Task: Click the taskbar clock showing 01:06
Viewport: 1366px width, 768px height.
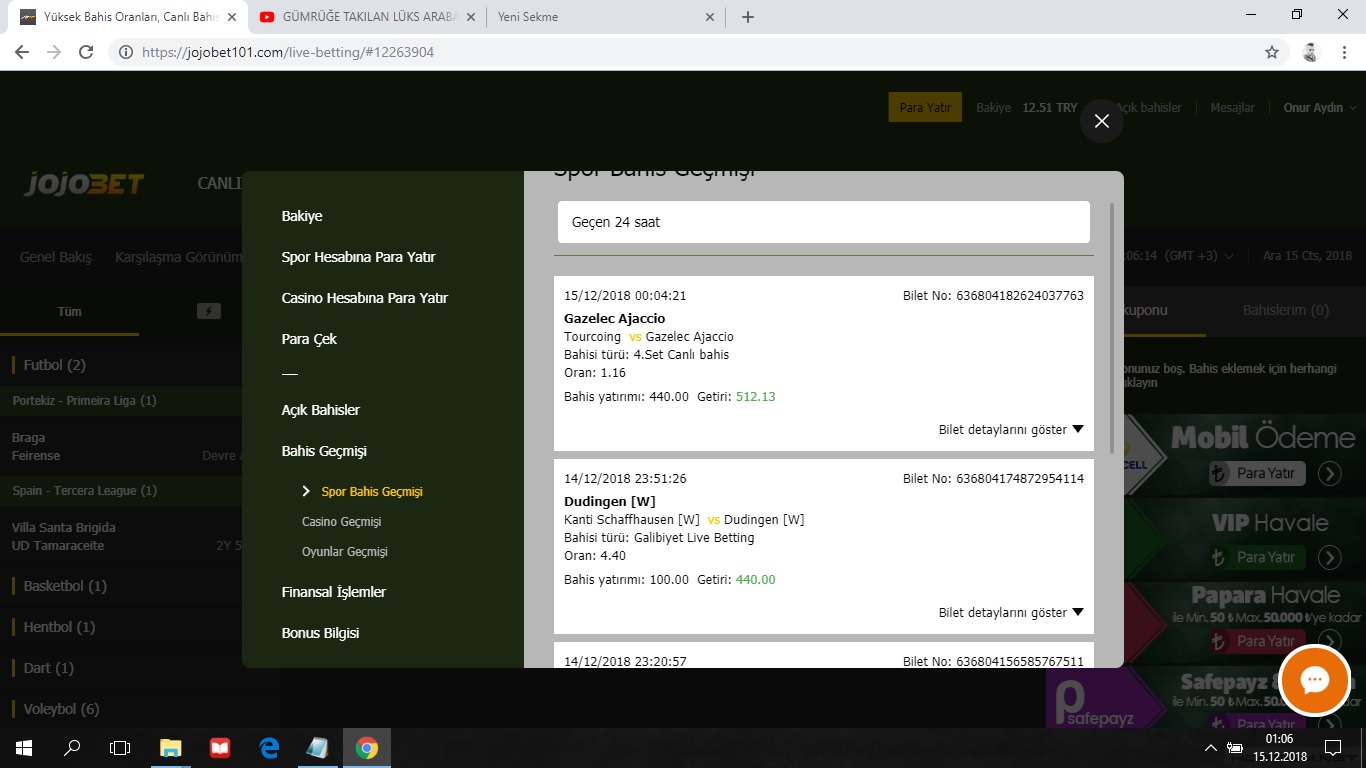Action: [1280, 747]
